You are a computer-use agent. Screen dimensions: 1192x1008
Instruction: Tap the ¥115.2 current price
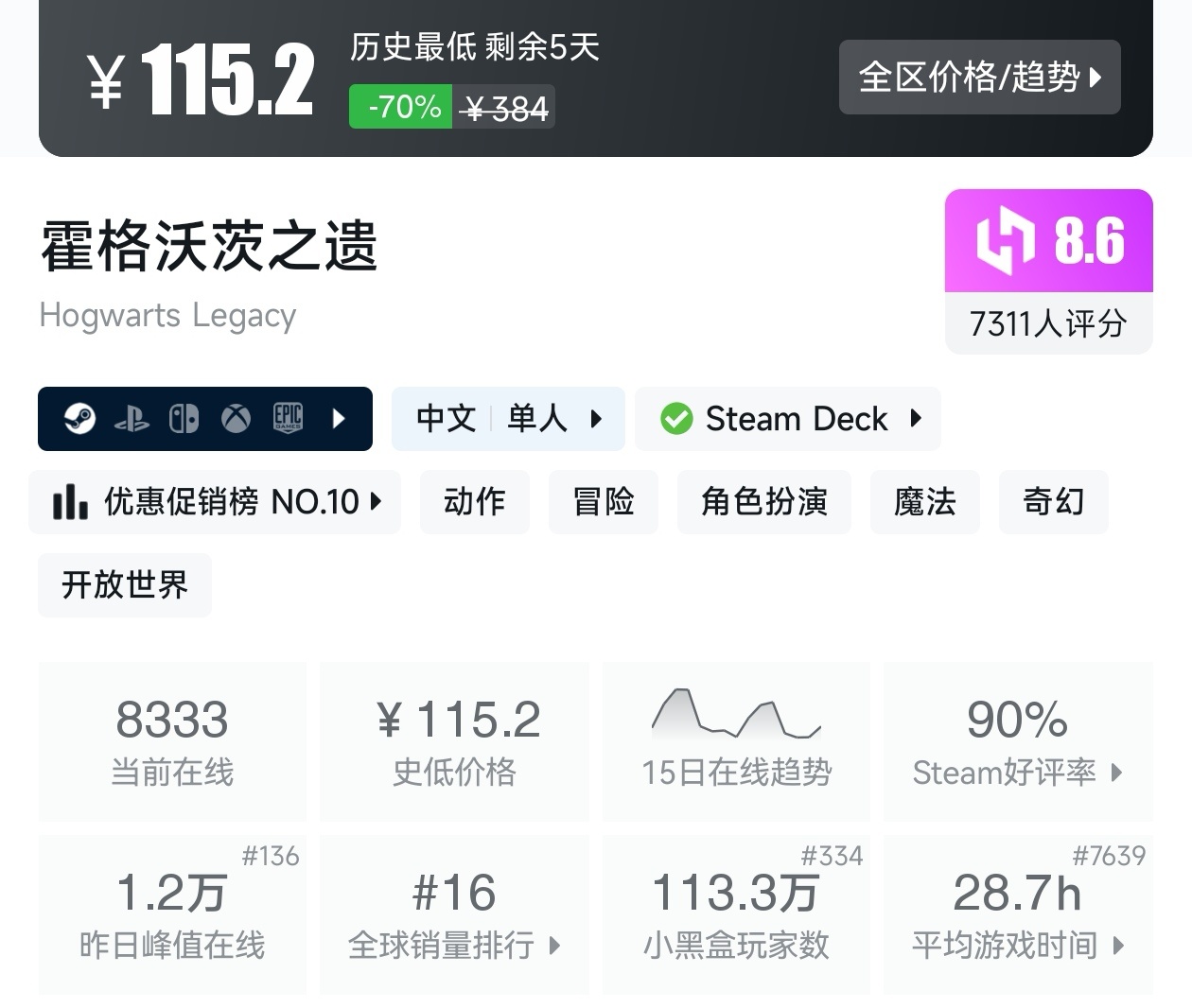(x=201, y=81)
